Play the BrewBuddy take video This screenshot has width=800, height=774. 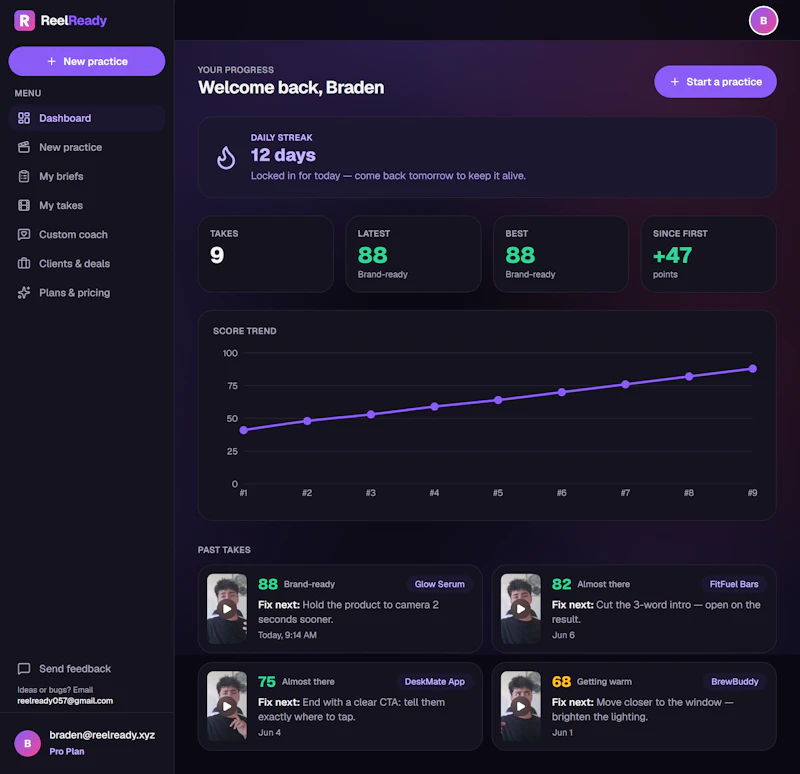click(521, 706)
